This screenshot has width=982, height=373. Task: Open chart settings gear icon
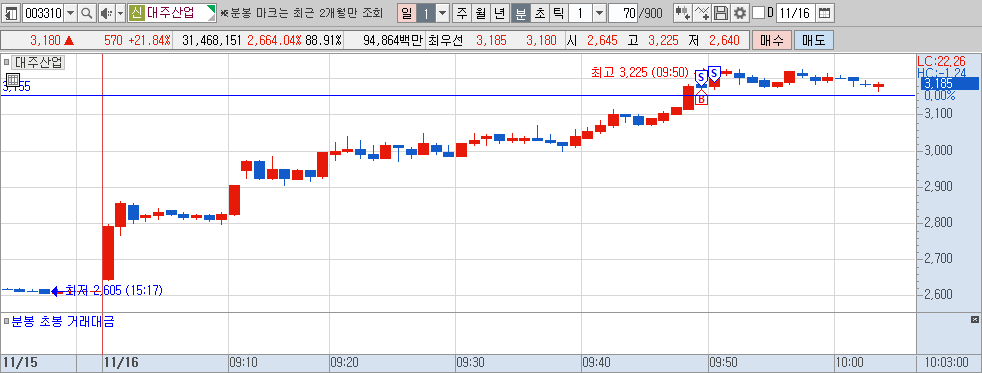click(x=740, y=13)
